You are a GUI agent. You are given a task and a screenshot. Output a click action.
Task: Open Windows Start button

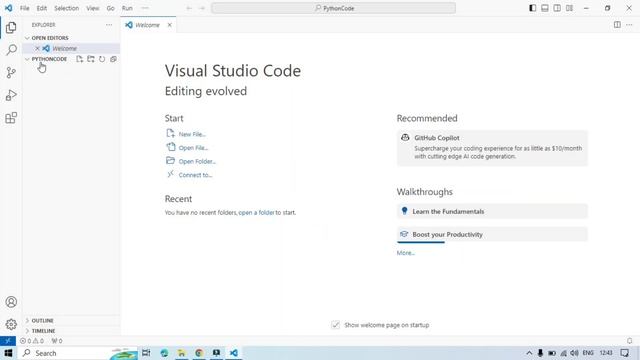click(8, 353)
